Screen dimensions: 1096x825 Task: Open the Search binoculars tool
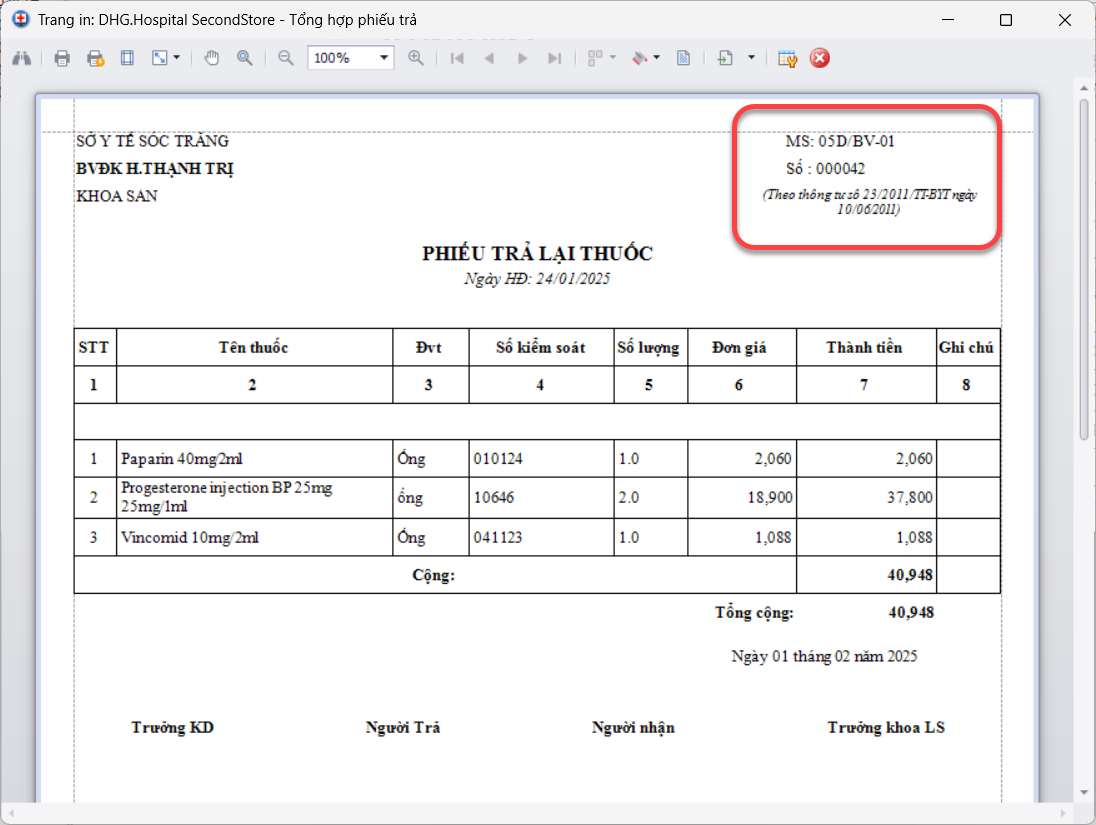(x=22, y=58)
